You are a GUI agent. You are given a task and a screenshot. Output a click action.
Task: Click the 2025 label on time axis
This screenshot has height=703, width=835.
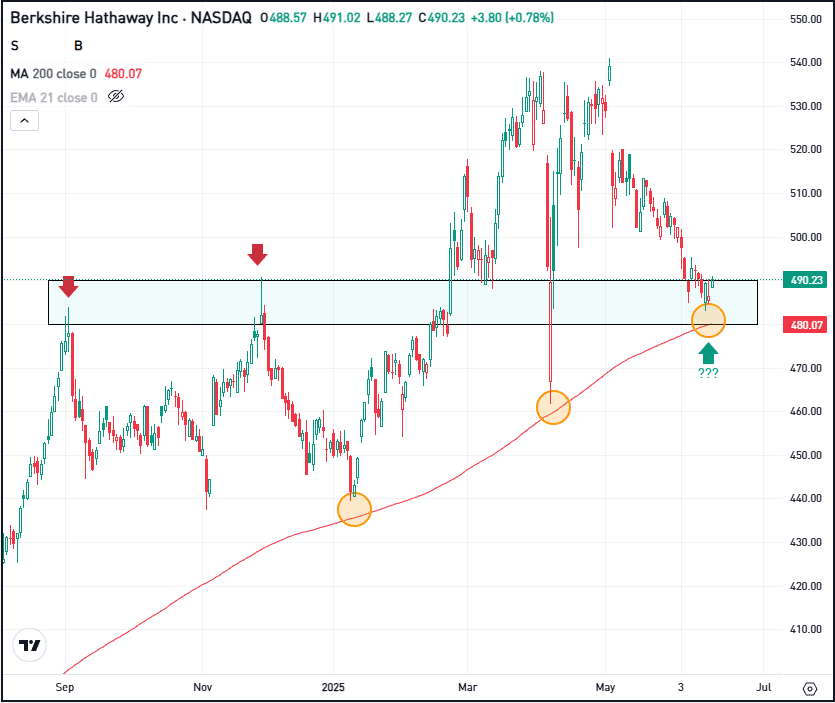pos(333,687)
